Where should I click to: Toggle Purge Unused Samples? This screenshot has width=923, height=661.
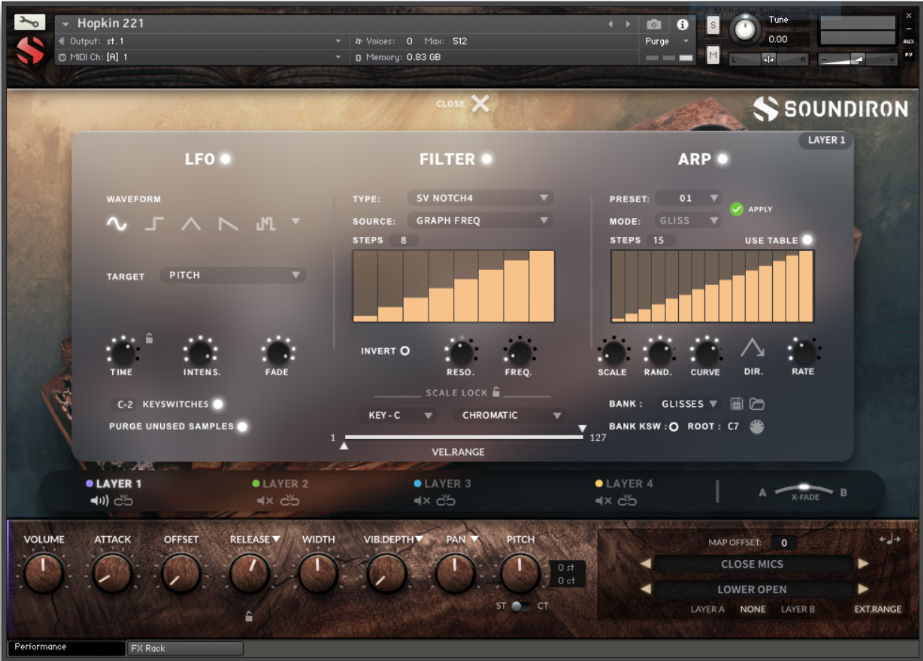click(241, 426)
